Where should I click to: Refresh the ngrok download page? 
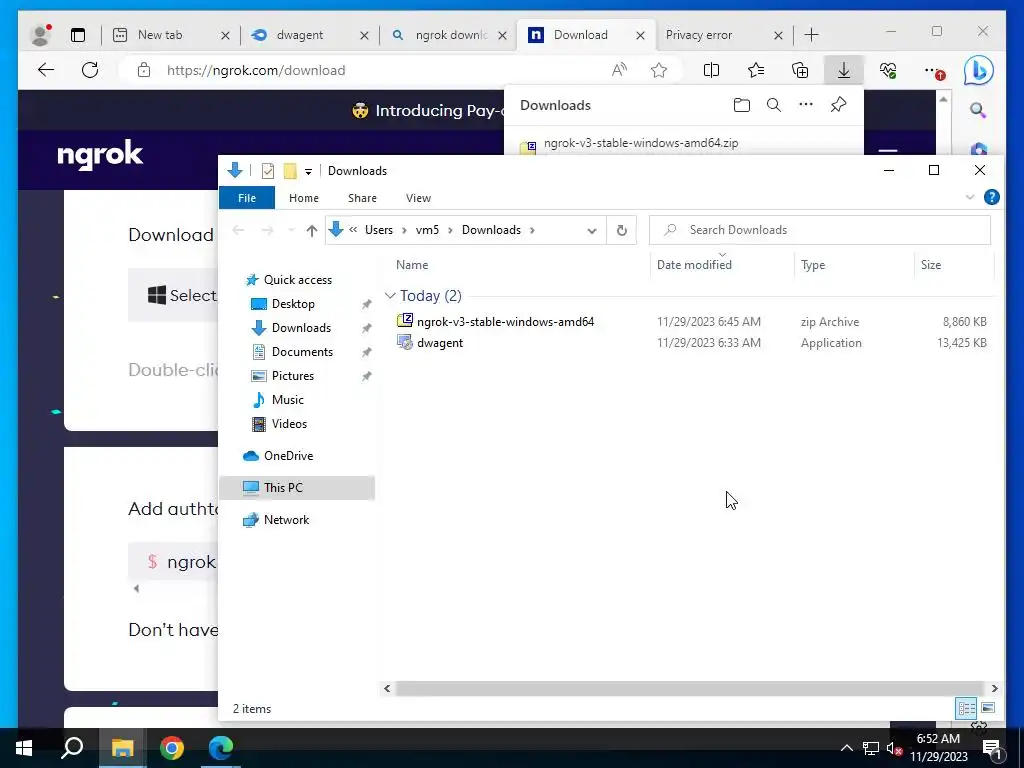click(x=90, y=71)
